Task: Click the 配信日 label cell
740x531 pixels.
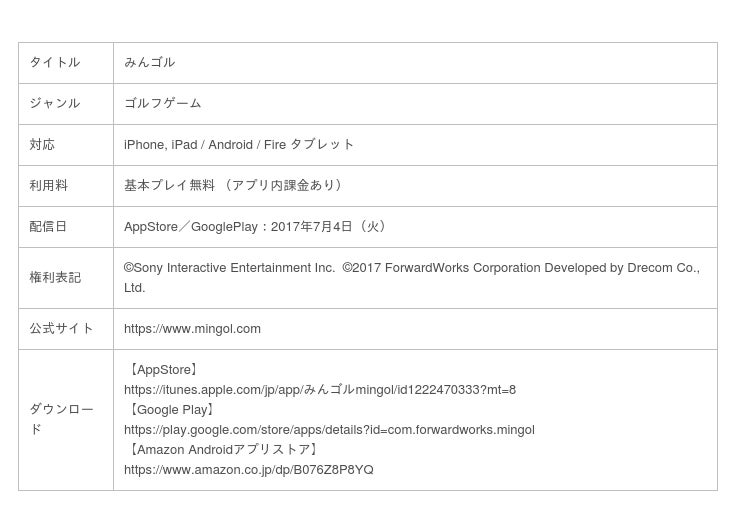Action: tap(49, 227)
